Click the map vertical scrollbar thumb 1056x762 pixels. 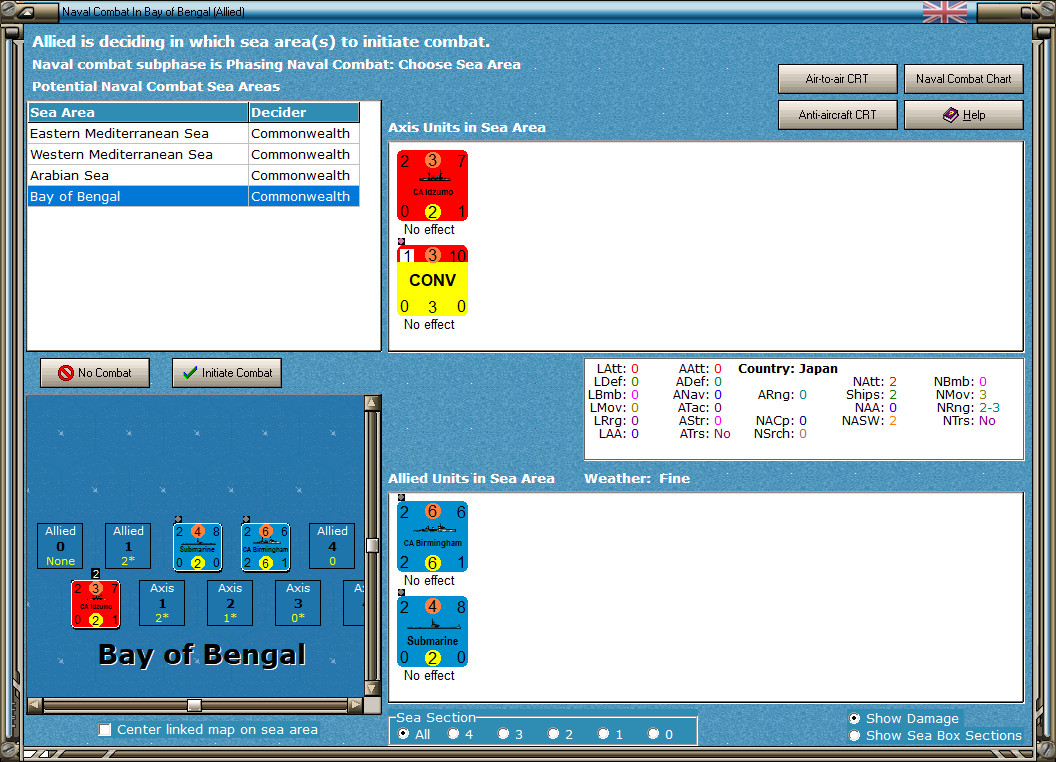372,545
